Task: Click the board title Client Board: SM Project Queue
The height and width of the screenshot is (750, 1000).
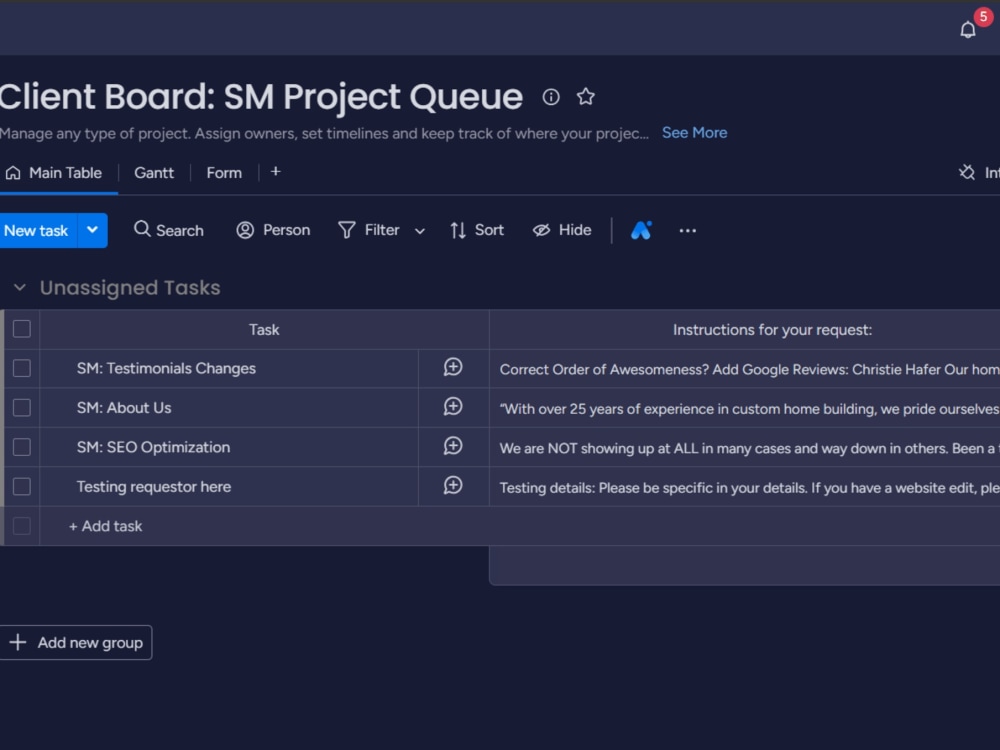Action: (261, 97)
